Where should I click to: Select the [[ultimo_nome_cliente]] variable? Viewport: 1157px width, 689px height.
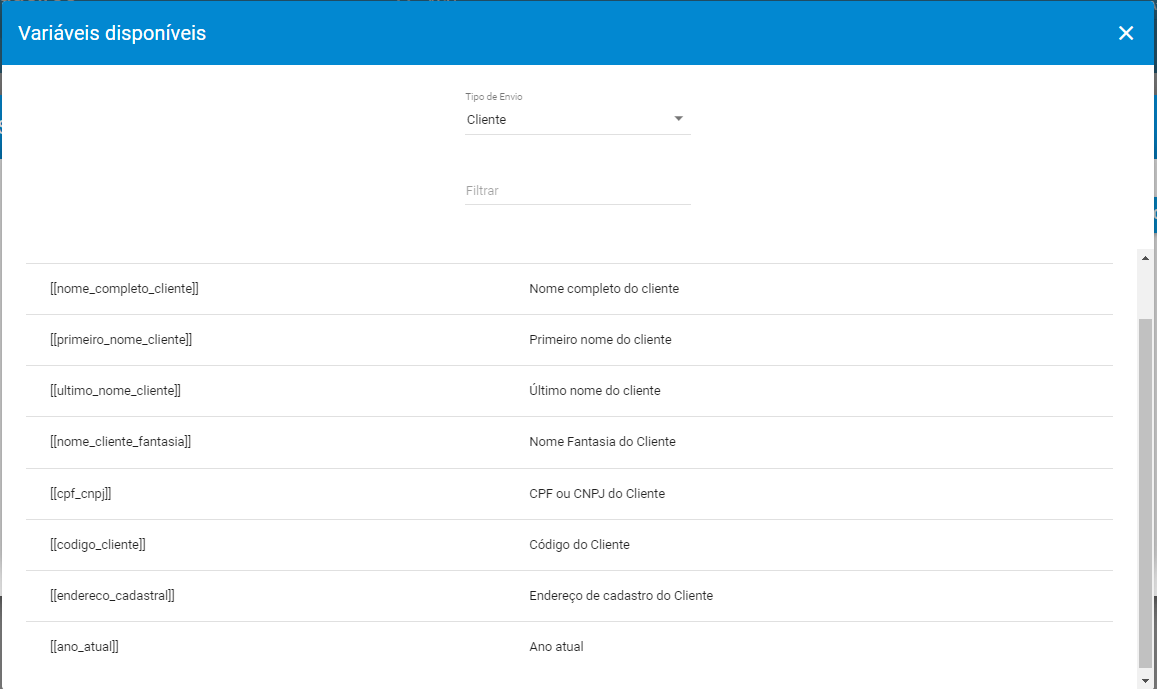click(x=115, y=390)
